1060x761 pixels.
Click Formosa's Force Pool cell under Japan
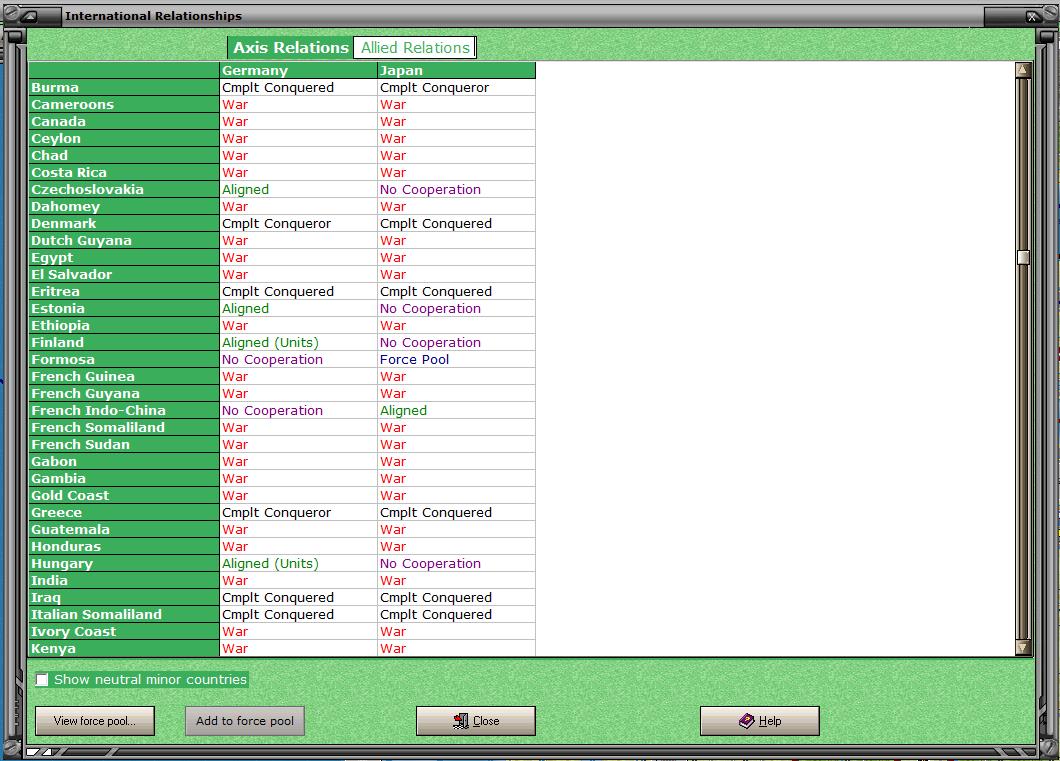pyautogui.click(x=456, y=360)
